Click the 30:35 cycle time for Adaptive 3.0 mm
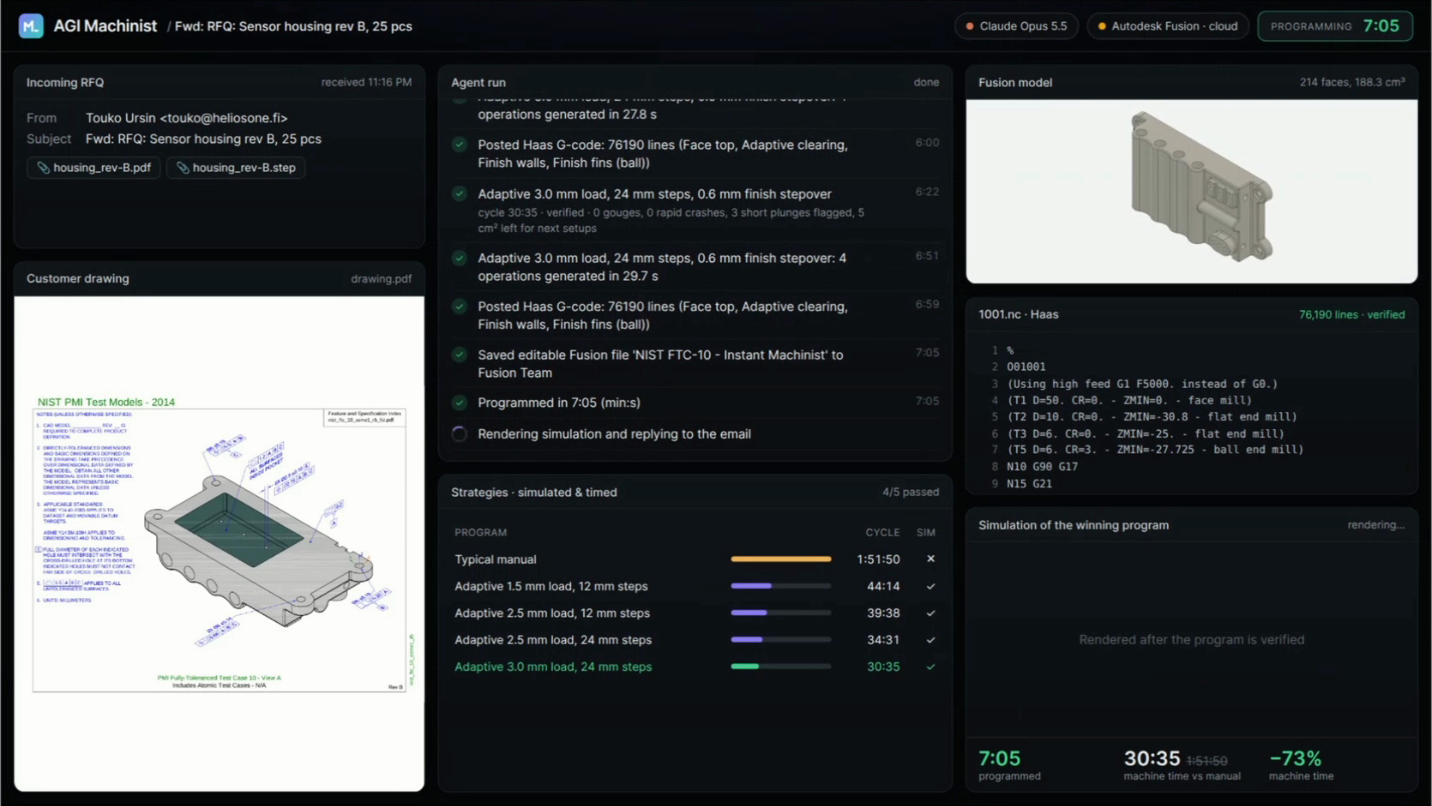This screenshot has height=806, width=1432. pos(883,667)
